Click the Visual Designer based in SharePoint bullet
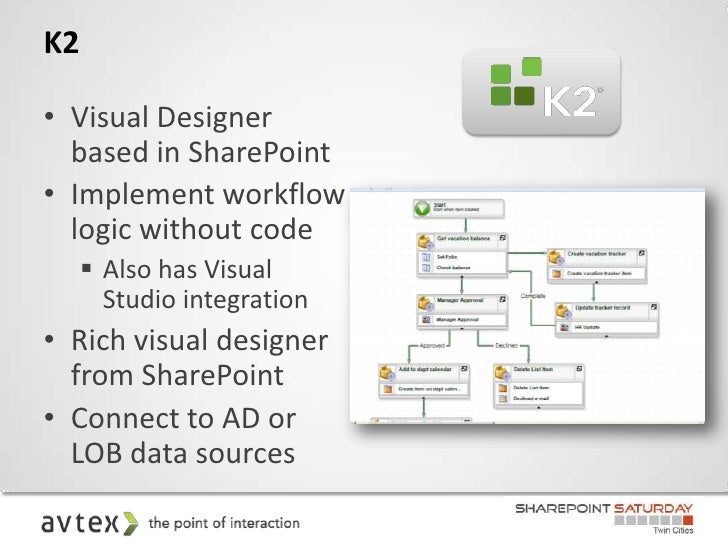The image size is (728, 546). [x=201, y=135]
